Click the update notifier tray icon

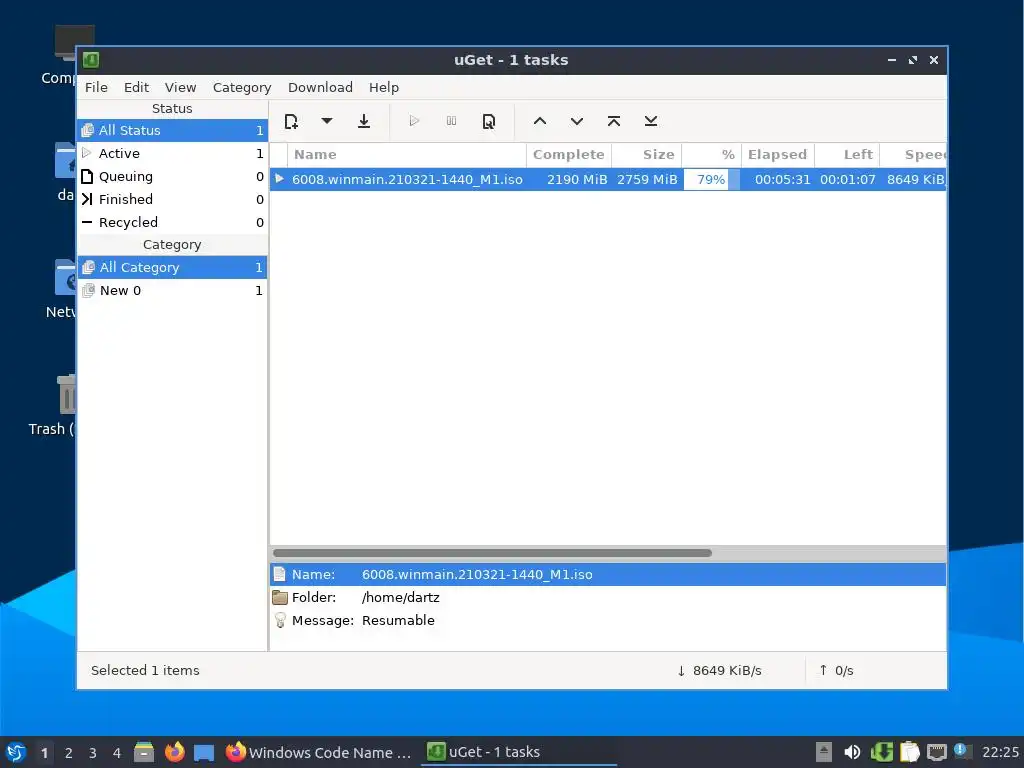tap(962, 751)
